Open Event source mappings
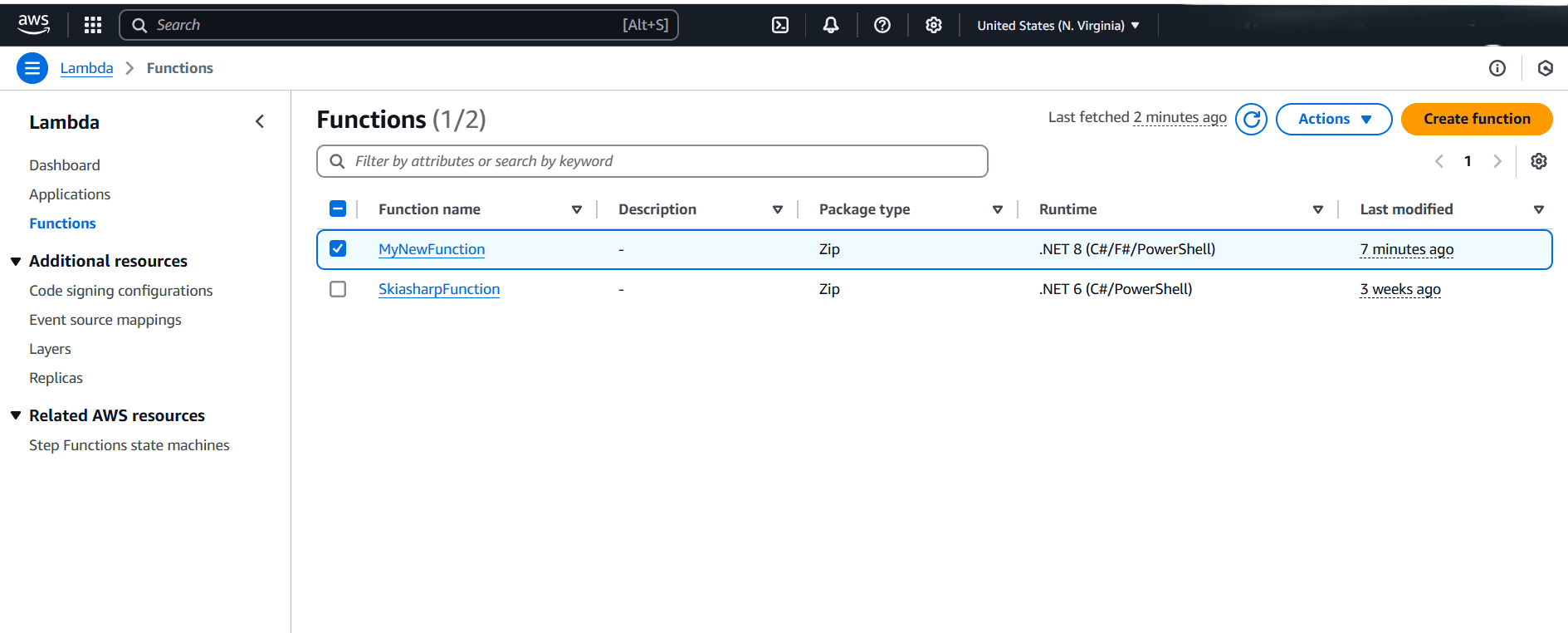Viewport: 1568px width, 633px height. (x=105, y=320)
